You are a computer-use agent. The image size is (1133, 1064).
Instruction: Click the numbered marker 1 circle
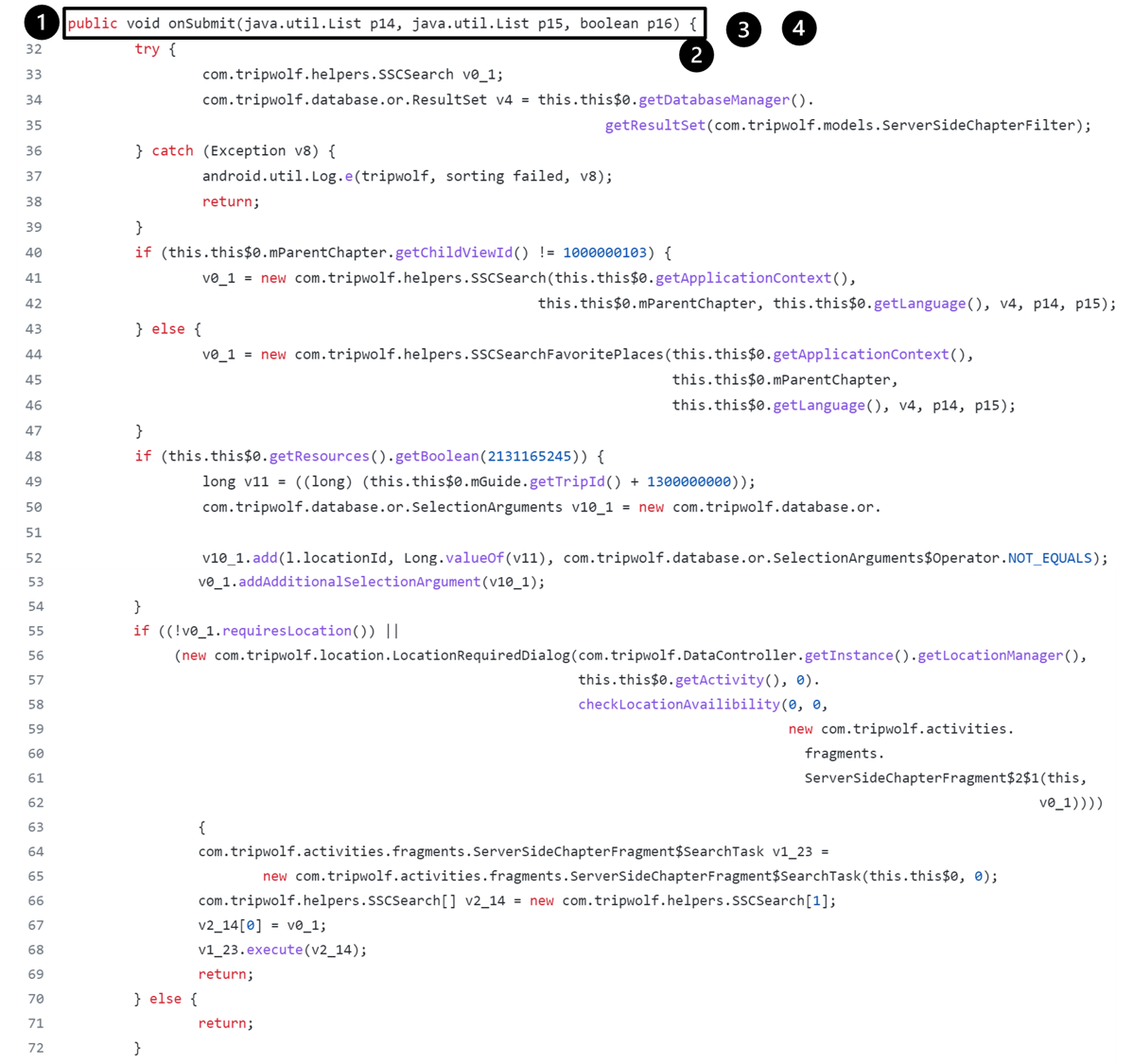point(41,21)
